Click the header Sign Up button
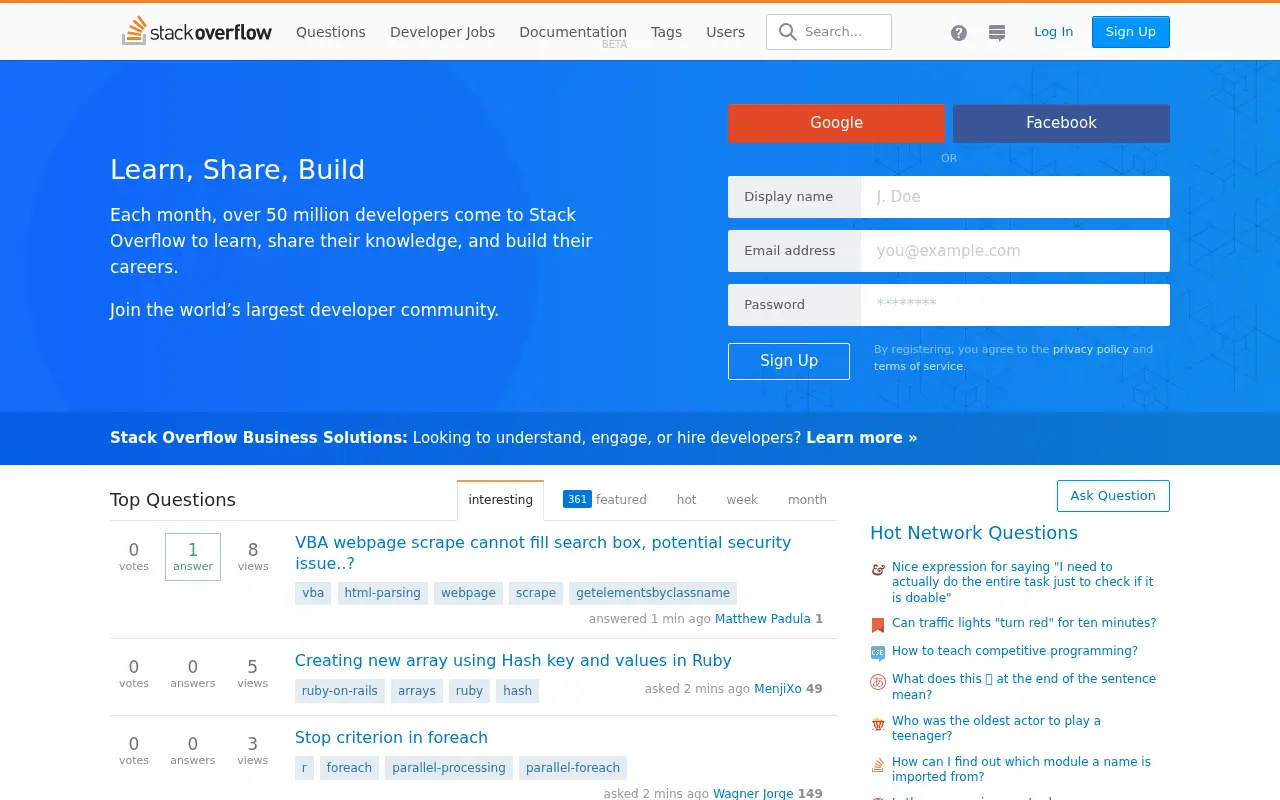The image size is (1280, 800). [1131, 32]
